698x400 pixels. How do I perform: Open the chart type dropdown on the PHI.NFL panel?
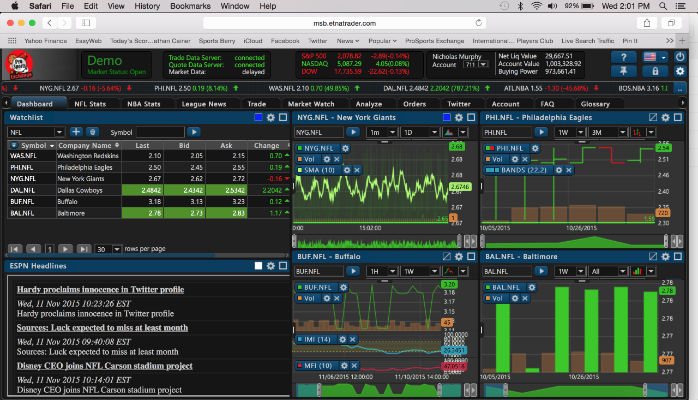tap(651, 132)
